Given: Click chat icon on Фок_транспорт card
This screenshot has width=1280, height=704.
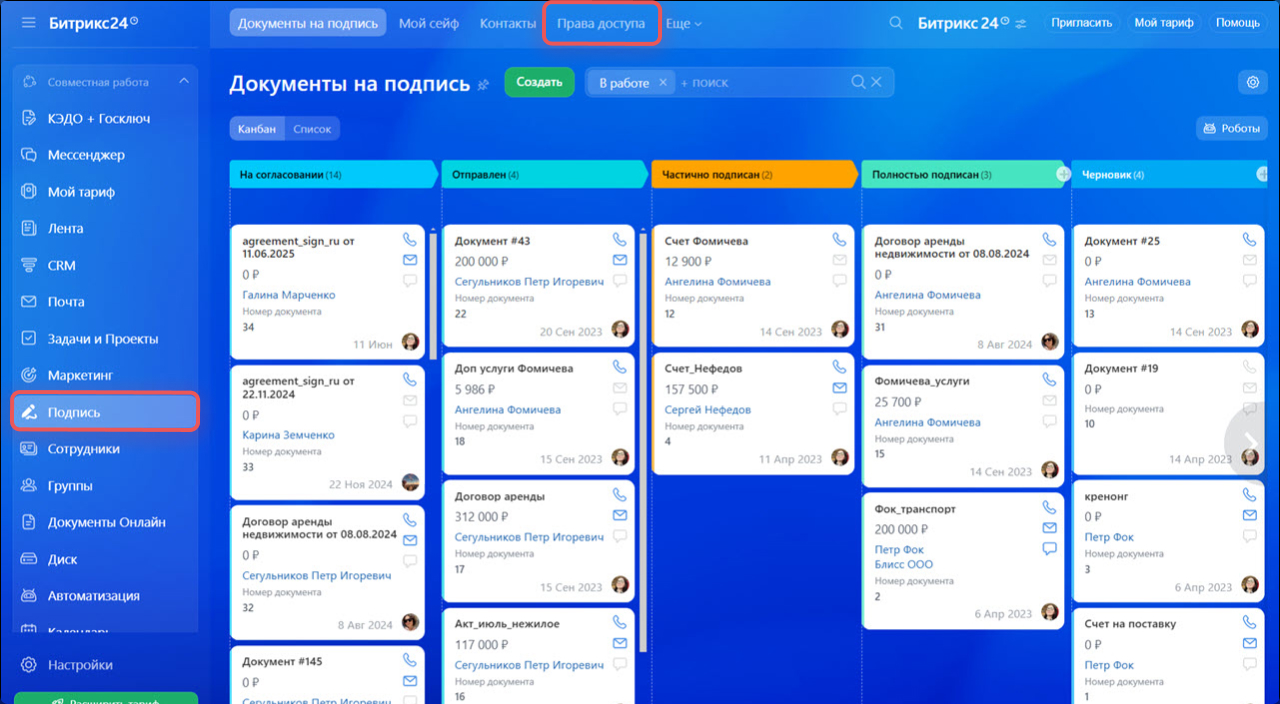Looking at the screenshot, I should pos(1050,548).
